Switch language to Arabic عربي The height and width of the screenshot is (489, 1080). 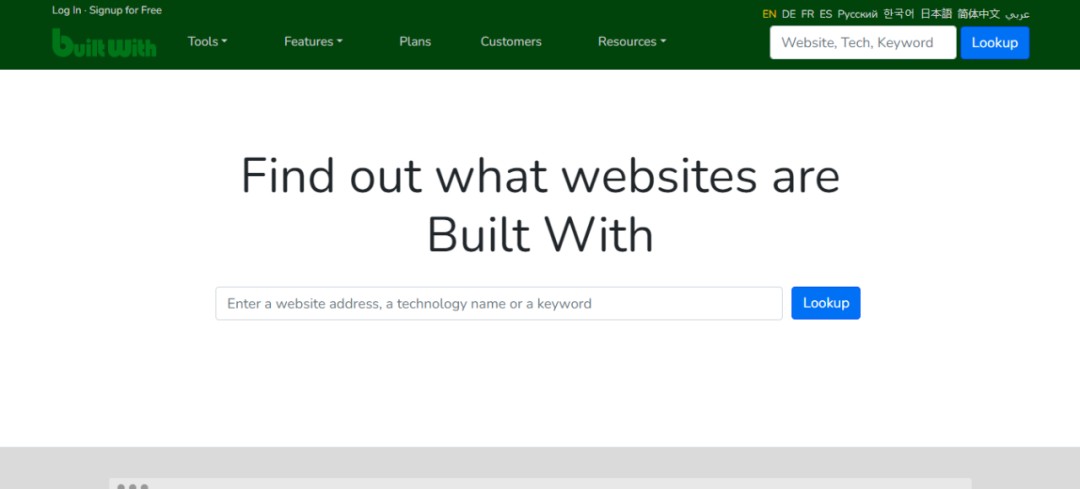[1017, 14]
